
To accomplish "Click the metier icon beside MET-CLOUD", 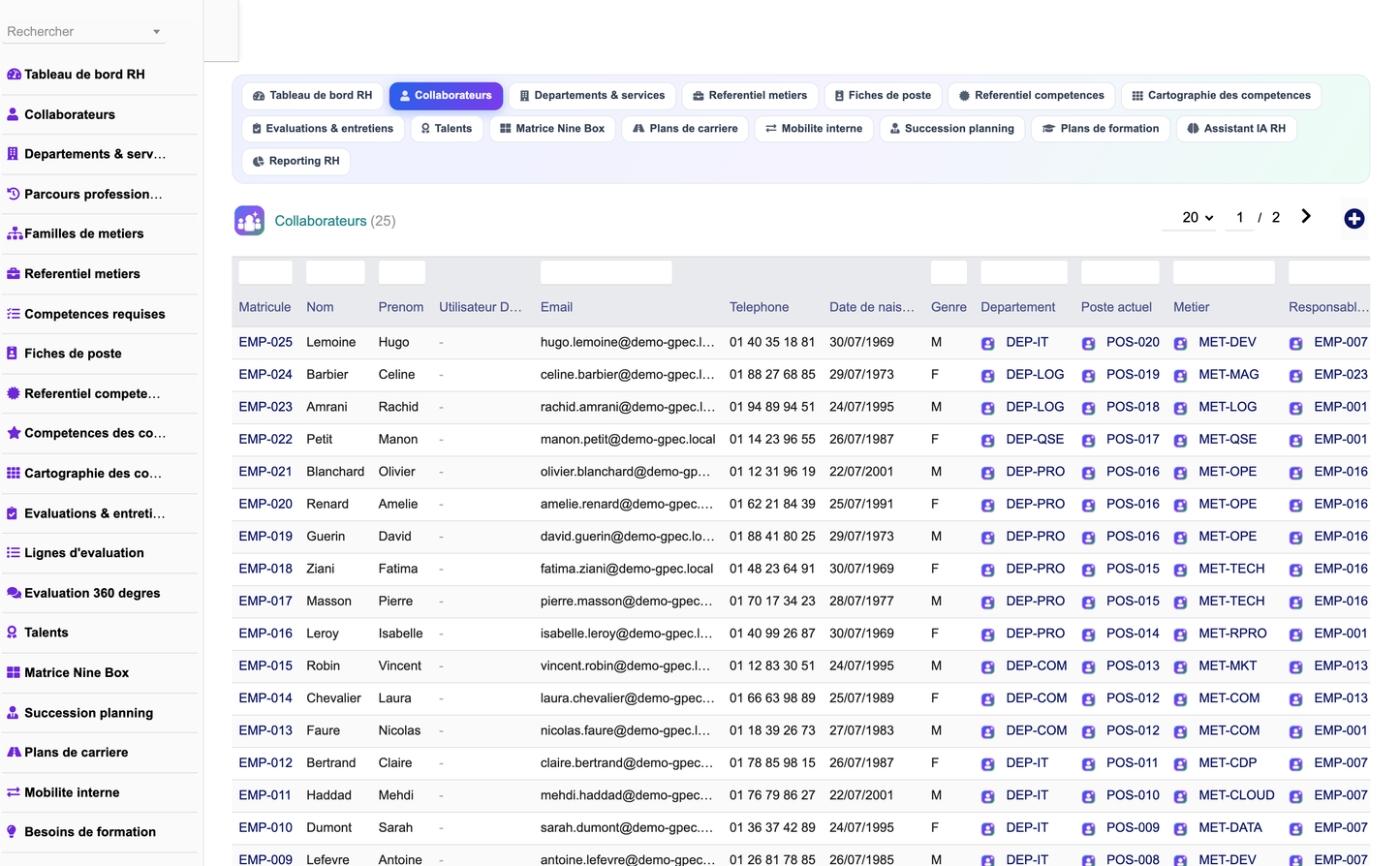I will click(x=1181, y=796).
